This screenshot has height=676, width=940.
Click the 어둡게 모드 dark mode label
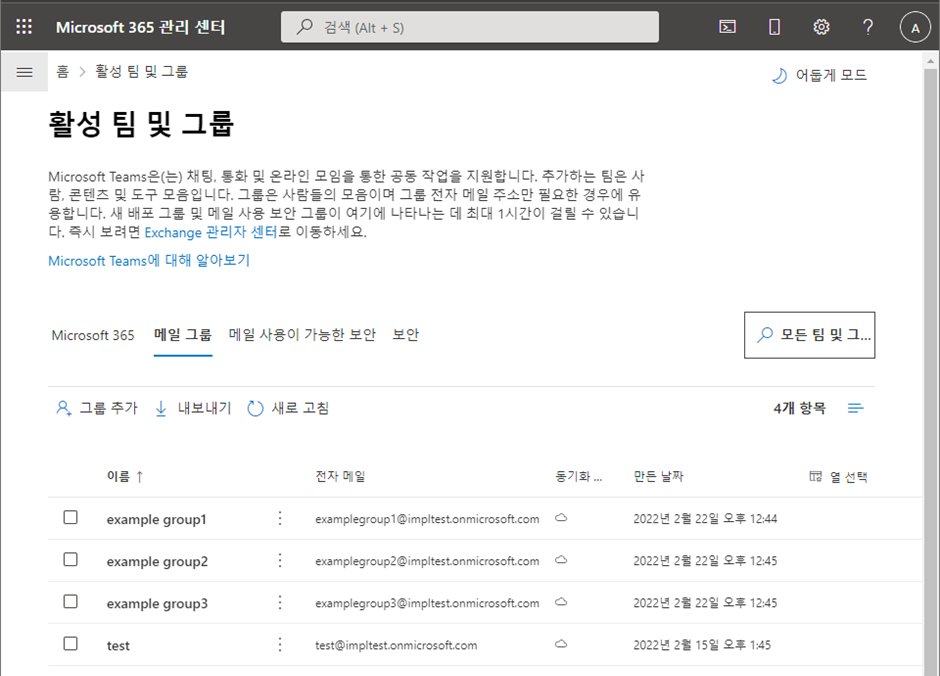pos(831,75)
